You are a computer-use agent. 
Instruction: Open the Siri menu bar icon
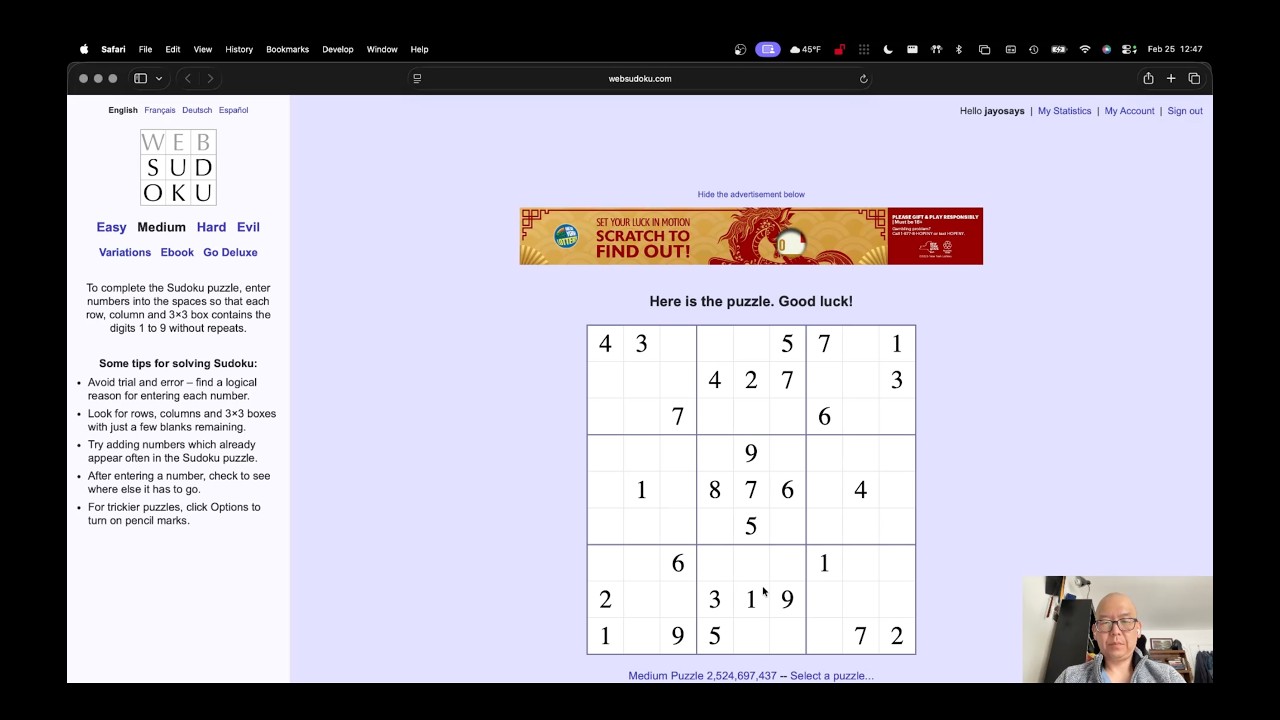pyautogui.click(x=1107, y=49)
